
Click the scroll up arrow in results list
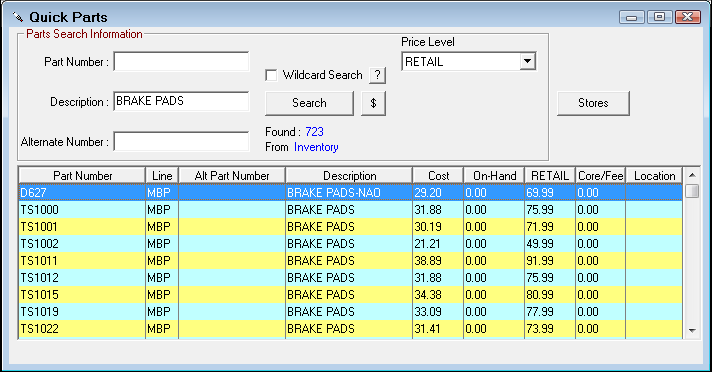(692, 175)
